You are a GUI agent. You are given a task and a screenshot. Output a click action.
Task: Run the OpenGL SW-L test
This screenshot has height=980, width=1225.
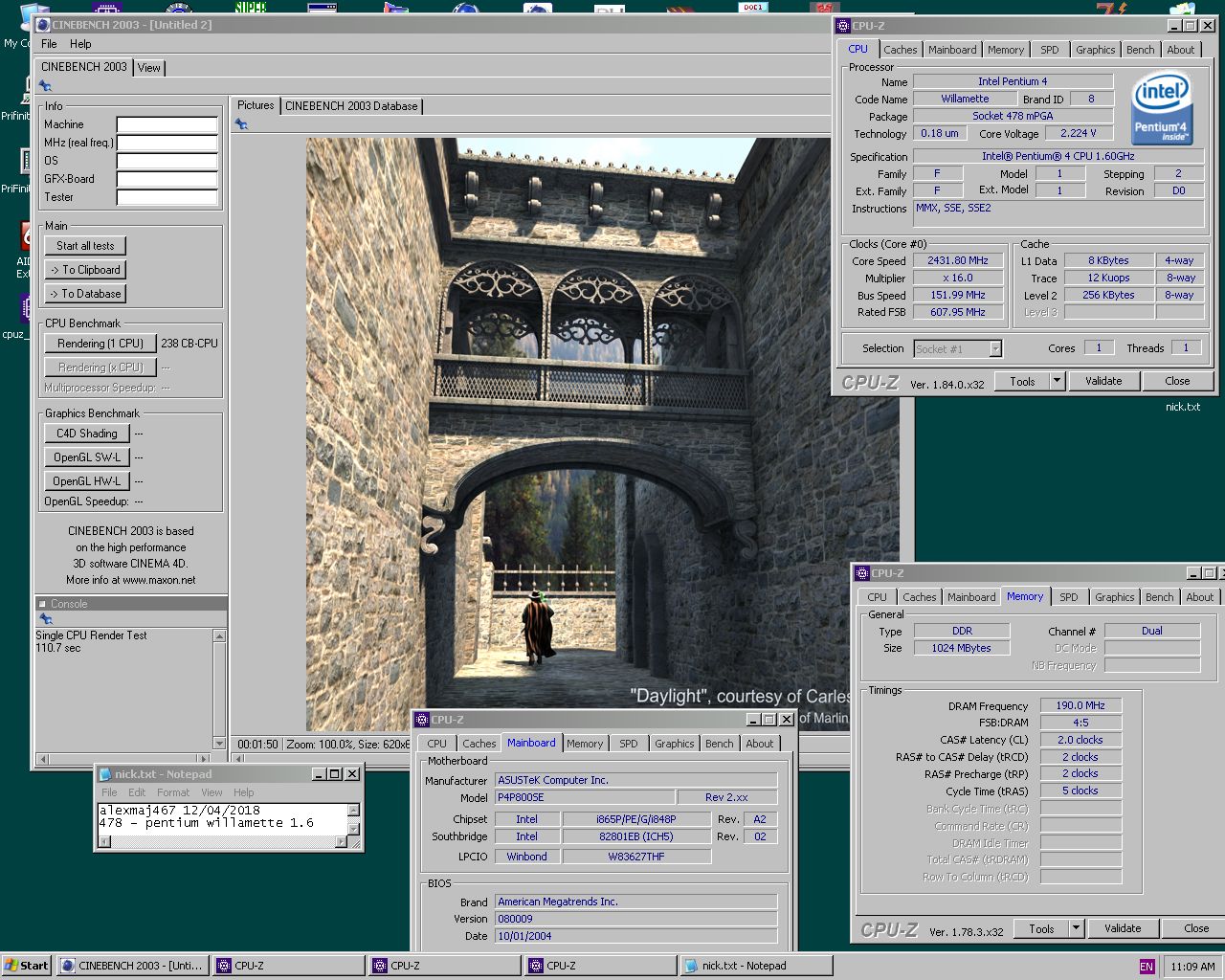(x=86, y=457)
